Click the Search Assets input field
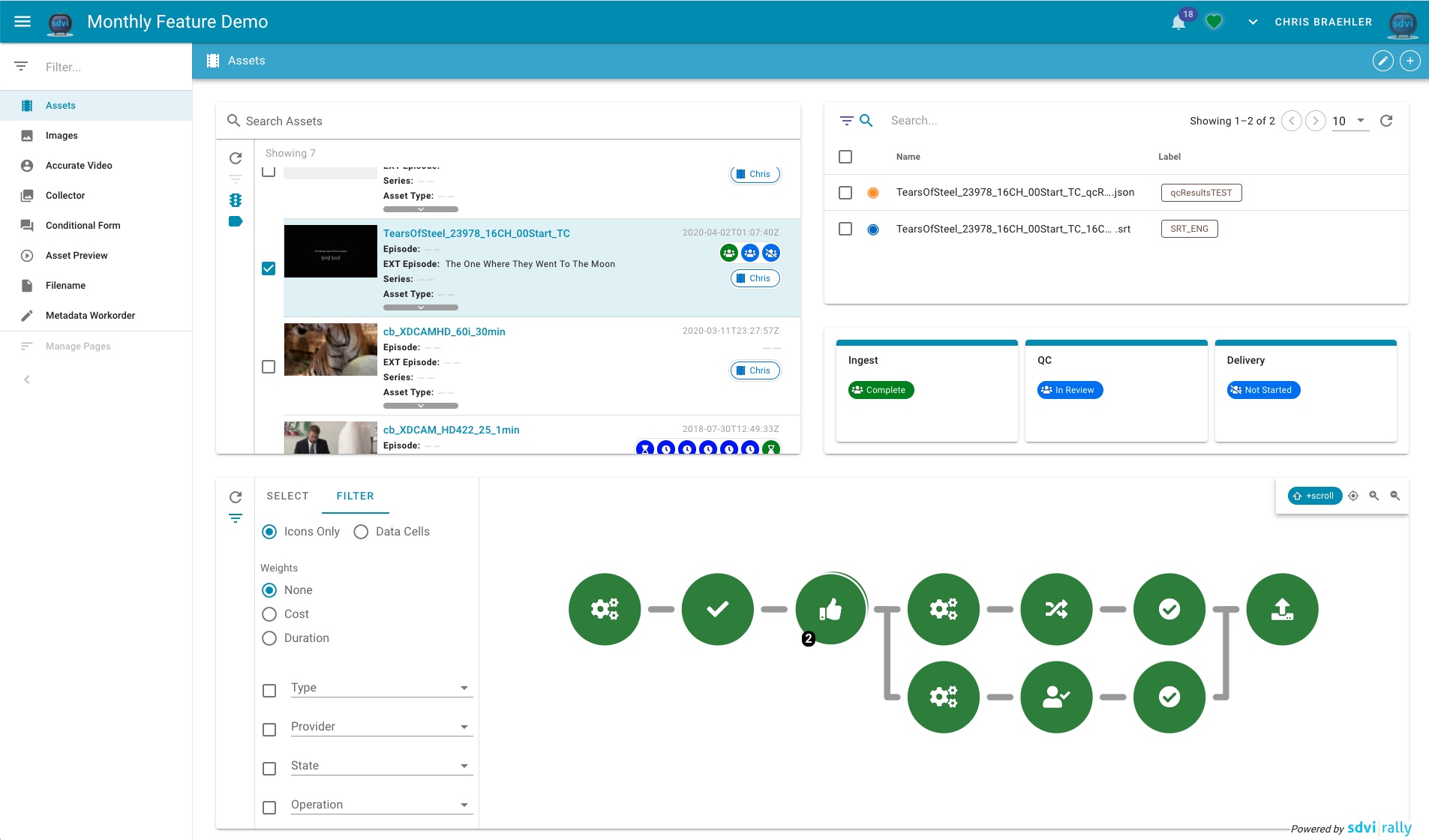This screenshot has width=1429, height=840. coord(510,121)
